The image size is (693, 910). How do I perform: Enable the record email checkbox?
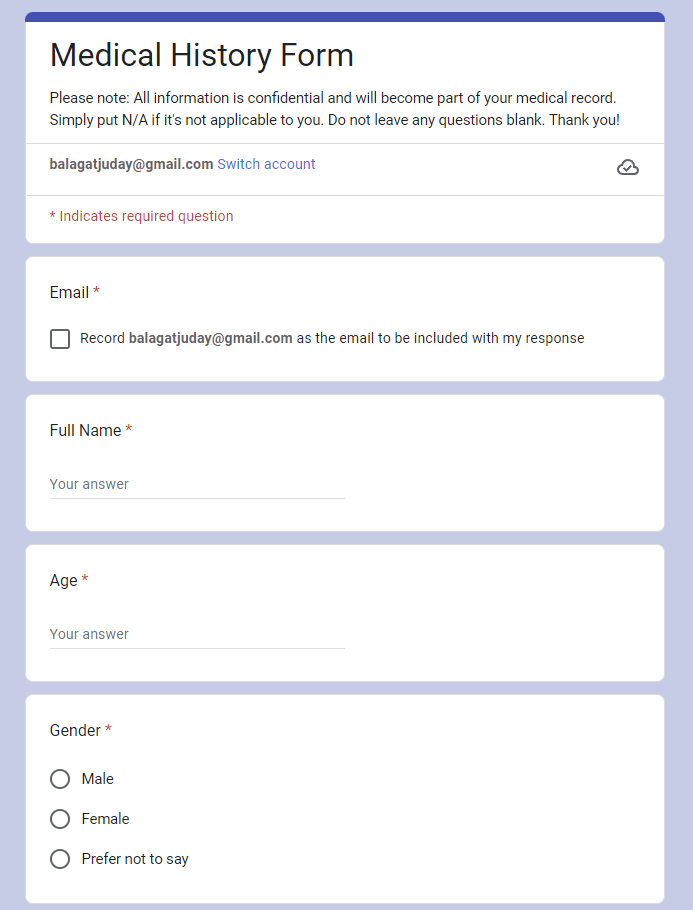[x=60, y=339]
